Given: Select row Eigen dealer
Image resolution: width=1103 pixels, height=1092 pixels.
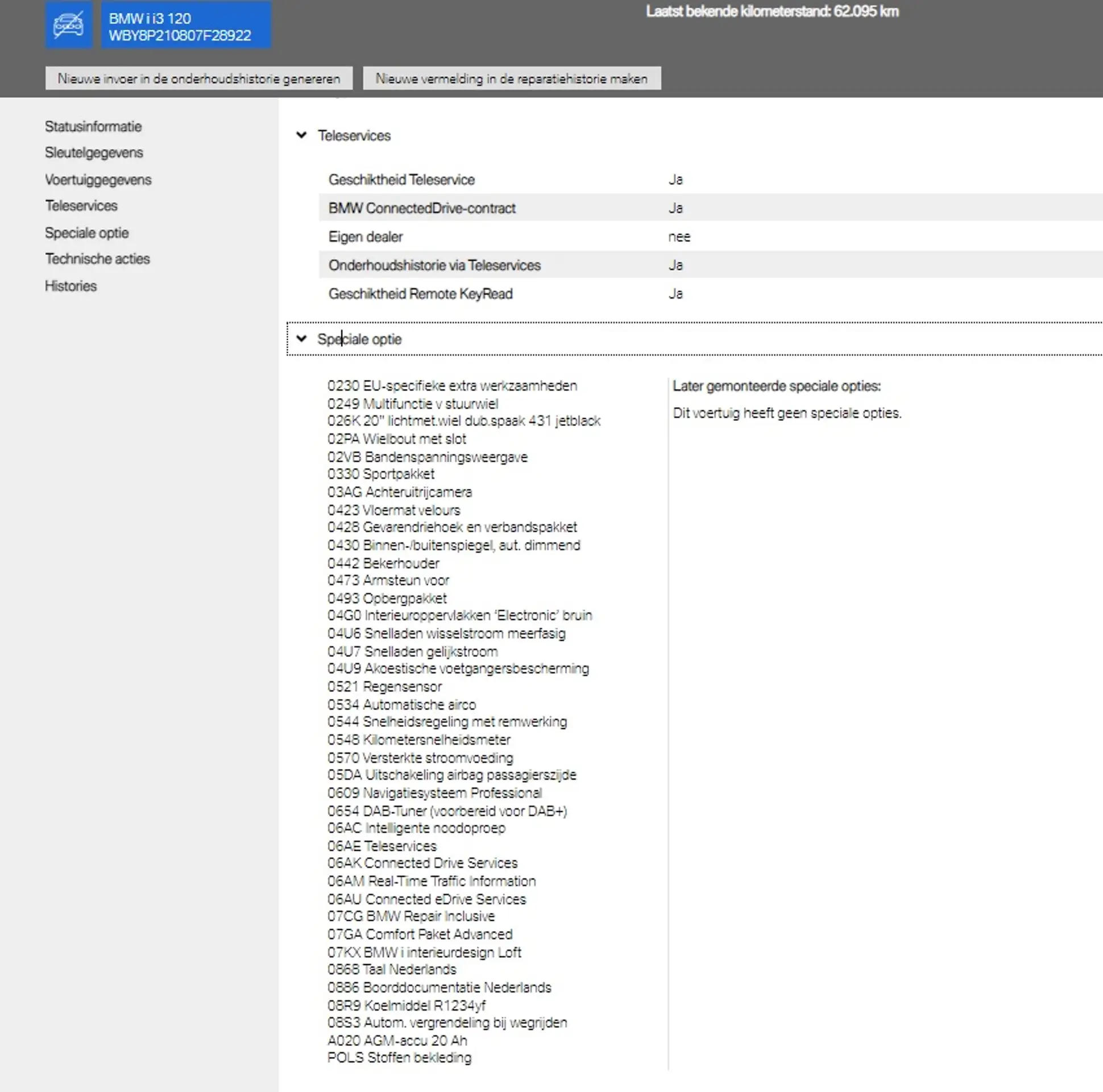Looking at the screenshot, I should click(710, 237).
